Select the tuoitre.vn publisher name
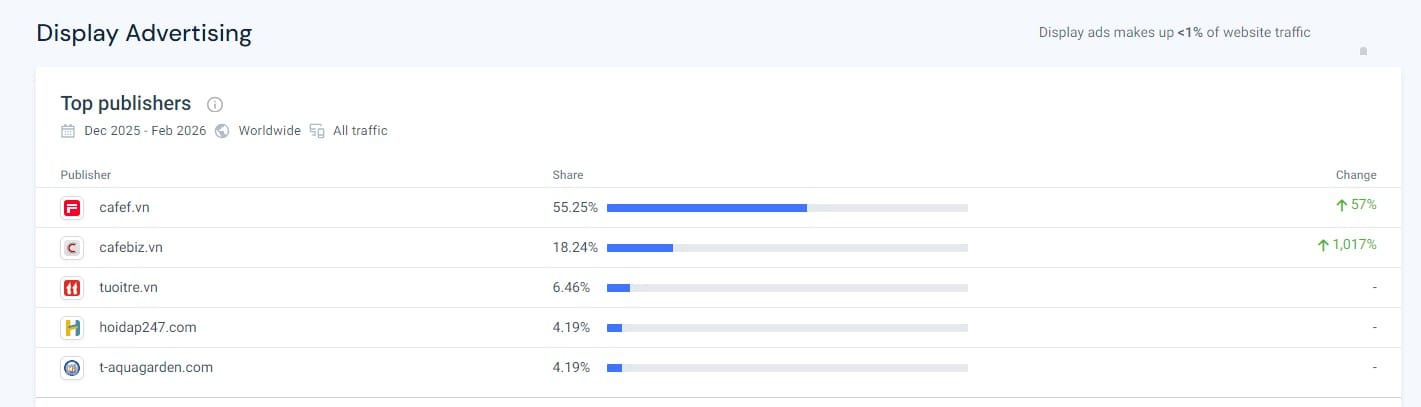 point(128,287)
